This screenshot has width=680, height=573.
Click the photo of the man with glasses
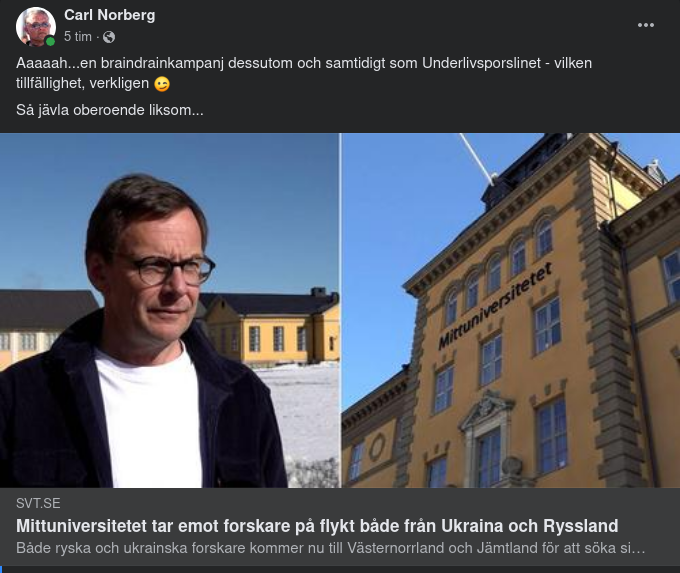pos(170,310)
